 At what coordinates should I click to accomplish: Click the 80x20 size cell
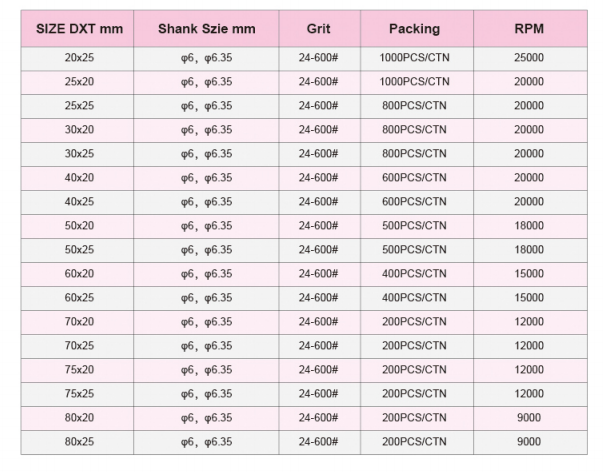click(x=79, y=418)
